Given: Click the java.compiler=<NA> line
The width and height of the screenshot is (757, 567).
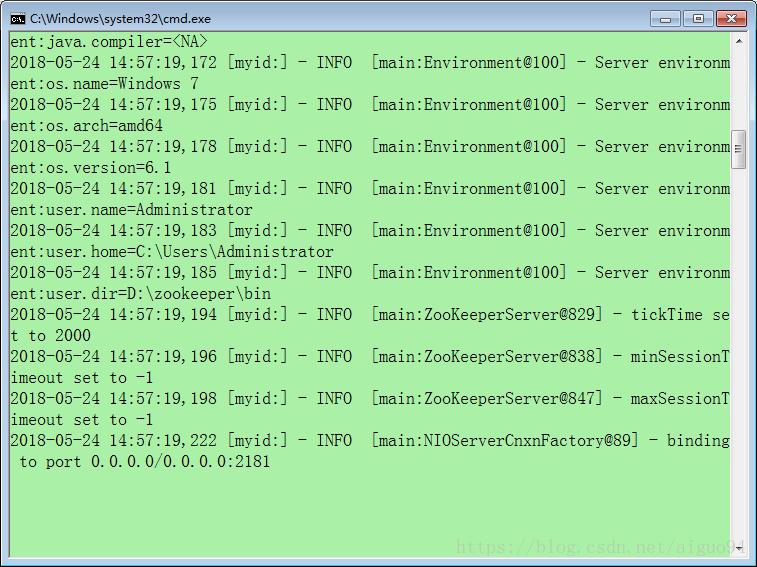Looking at the screenshot, I should (108, 42).
